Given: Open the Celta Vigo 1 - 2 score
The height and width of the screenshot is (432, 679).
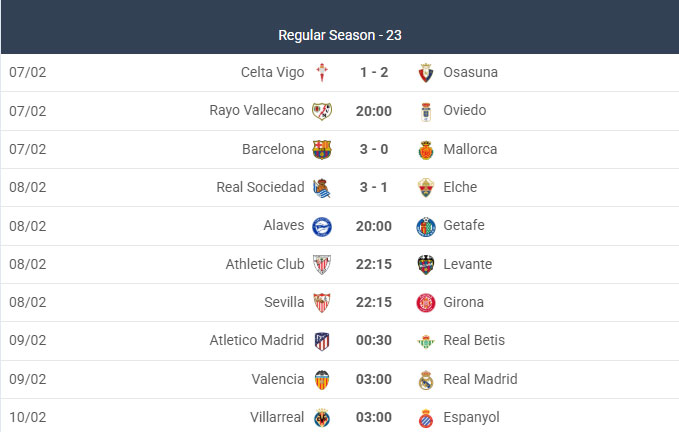Looking at the screenshot, I should click(x=374, y=72).
